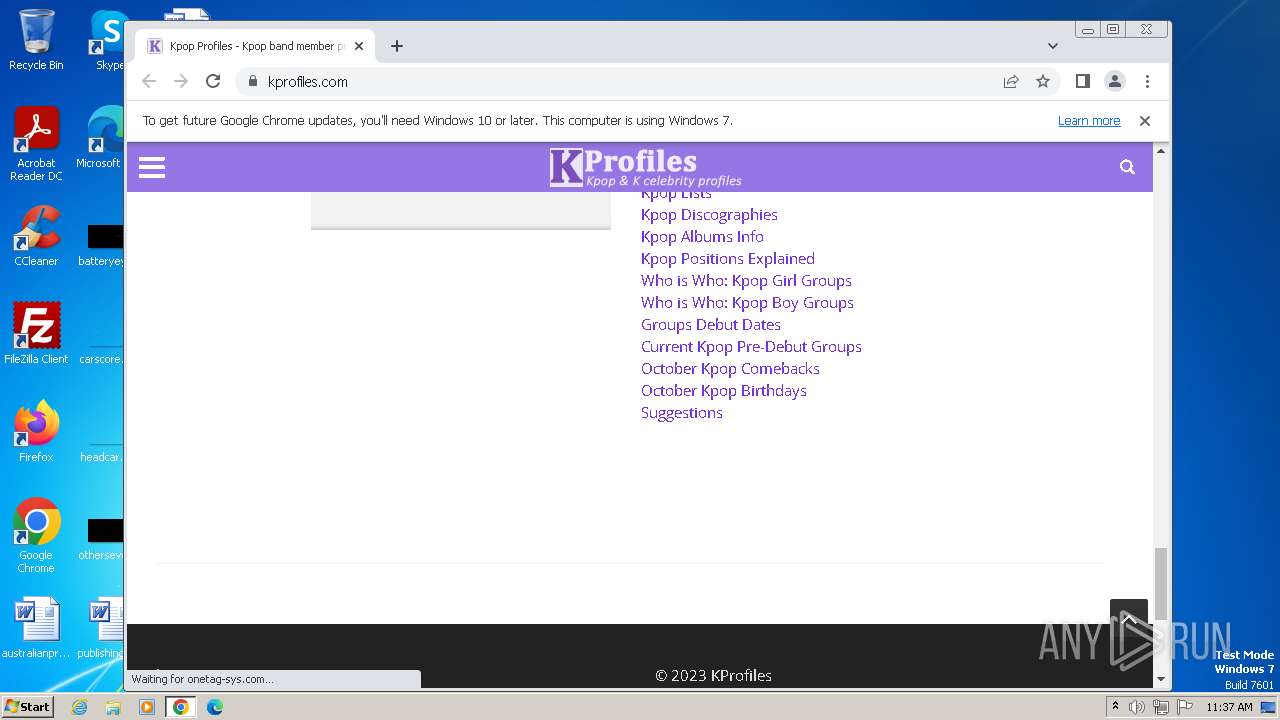1280x720 pixels.
Task: Open the Windows Start button
Action: click(x=27, y=707)
